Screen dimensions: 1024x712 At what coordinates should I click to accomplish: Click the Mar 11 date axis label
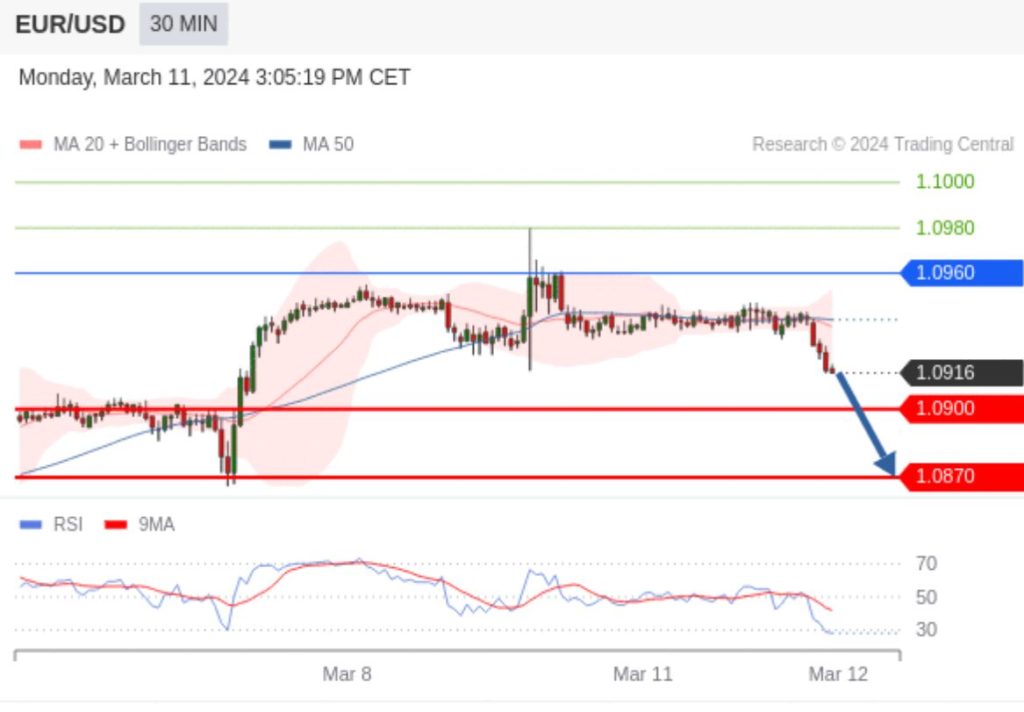[643, 674]
